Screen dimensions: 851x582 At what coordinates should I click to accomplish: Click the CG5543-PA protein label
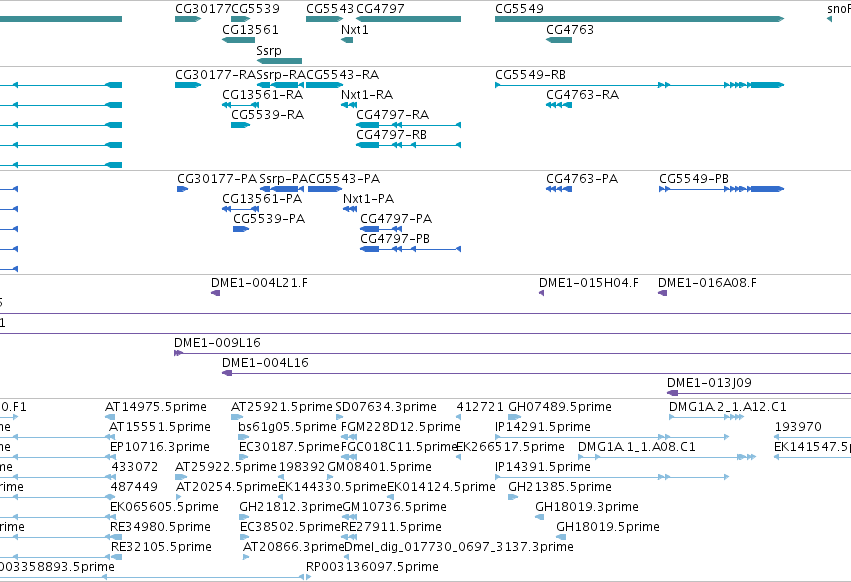click(344, 179)
